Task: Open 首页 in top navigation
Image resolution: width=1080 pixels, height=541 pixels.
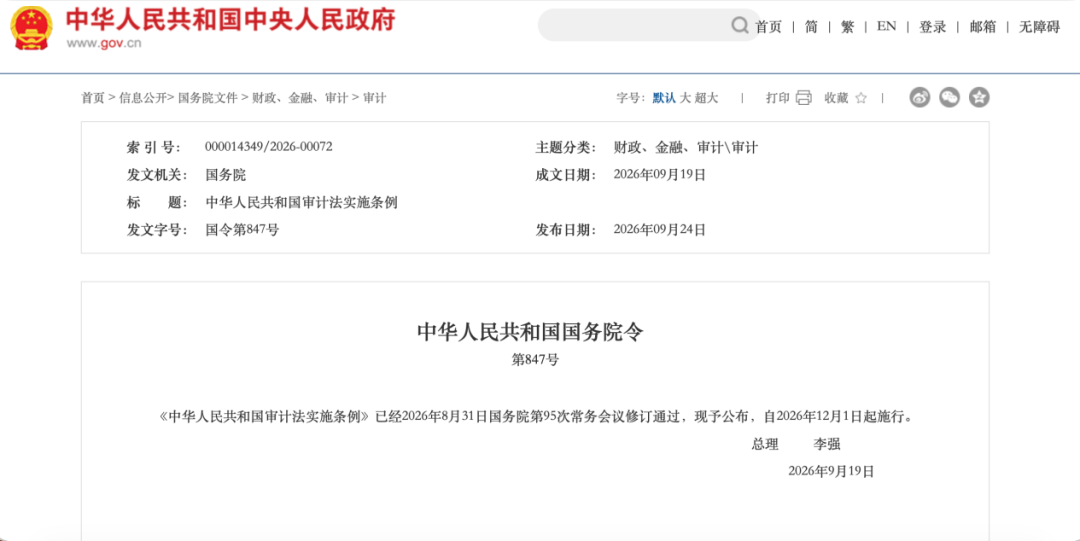Action: pos(769,27)
